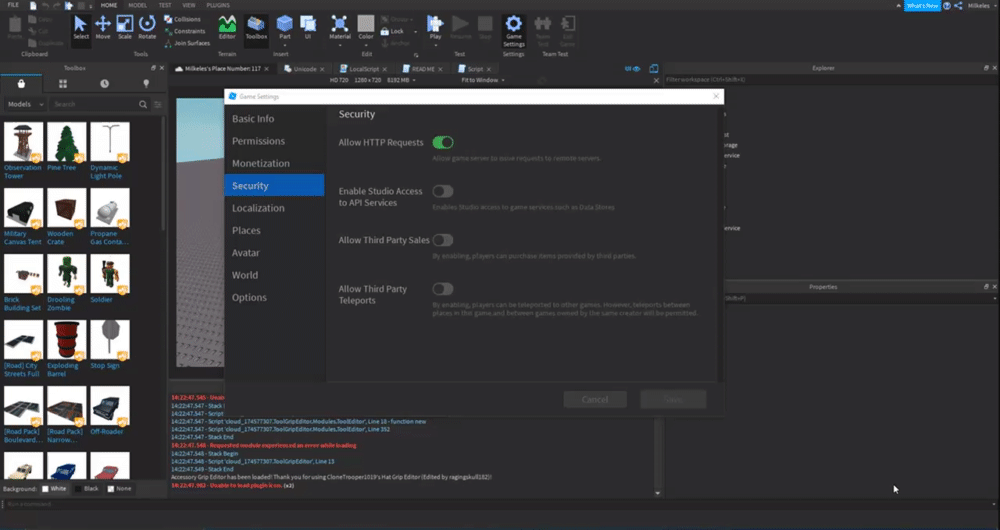This screenshot has height=530, width=1000.
Task: Toggle Constraints in the Tools group
Action: pos(185,31)
